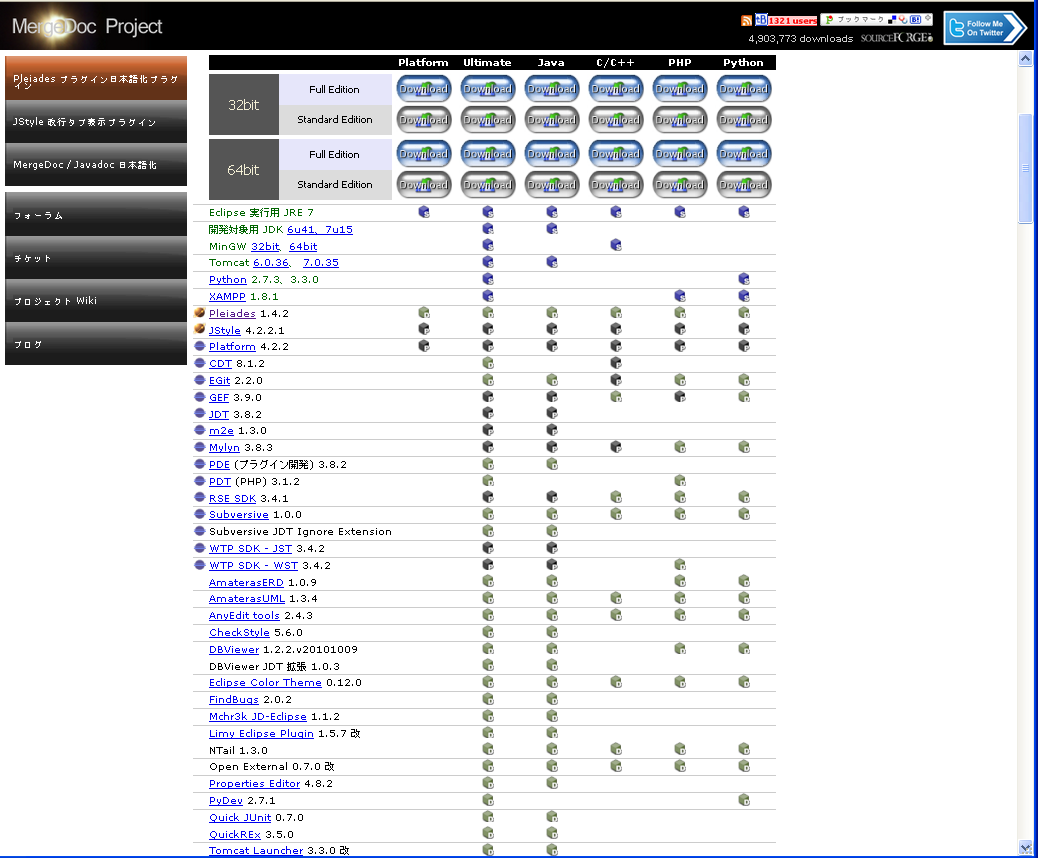The width and height of the screenshot is (1038, 858).
Task: Click the vertical scrollbar thumb
Action: [1024, 168]
